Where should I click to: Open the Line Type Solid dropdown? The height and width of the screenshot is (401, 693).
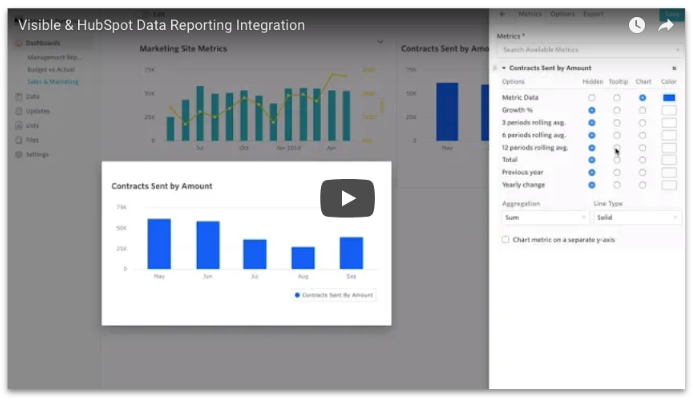637,218
